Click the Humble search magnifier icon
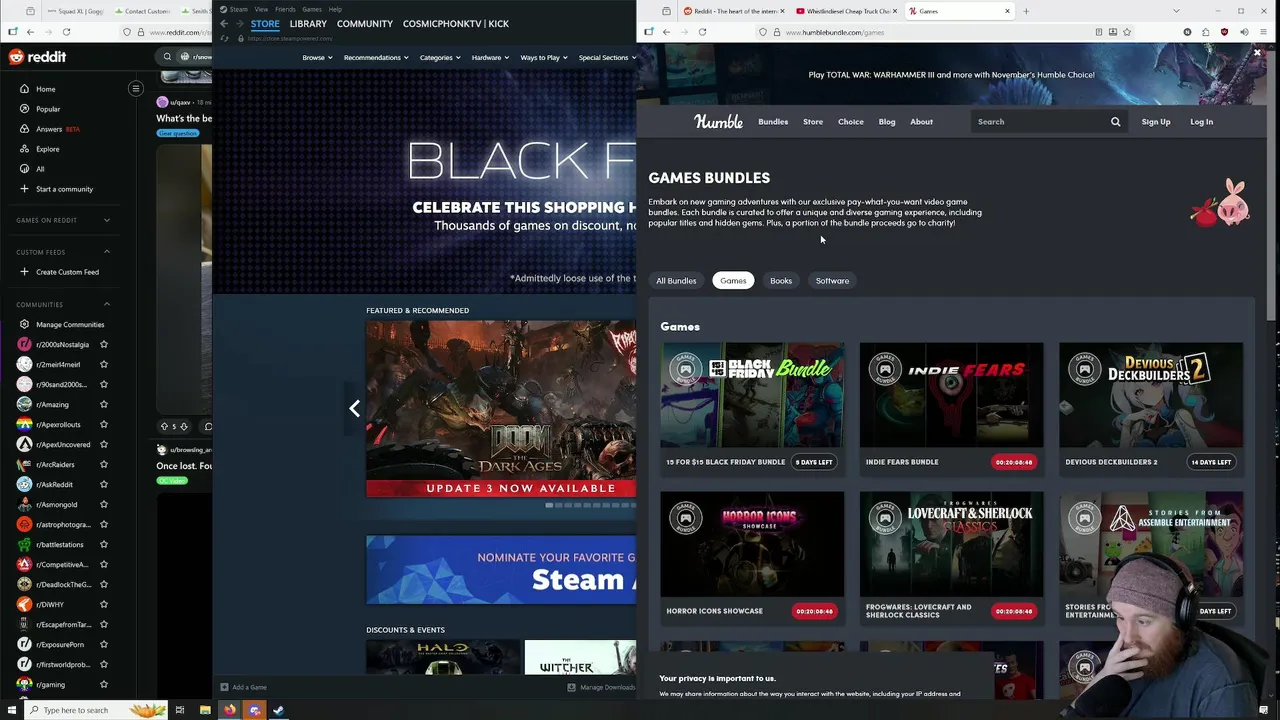The width and height of the screenshot is (1280, 720). [1115, 122]
